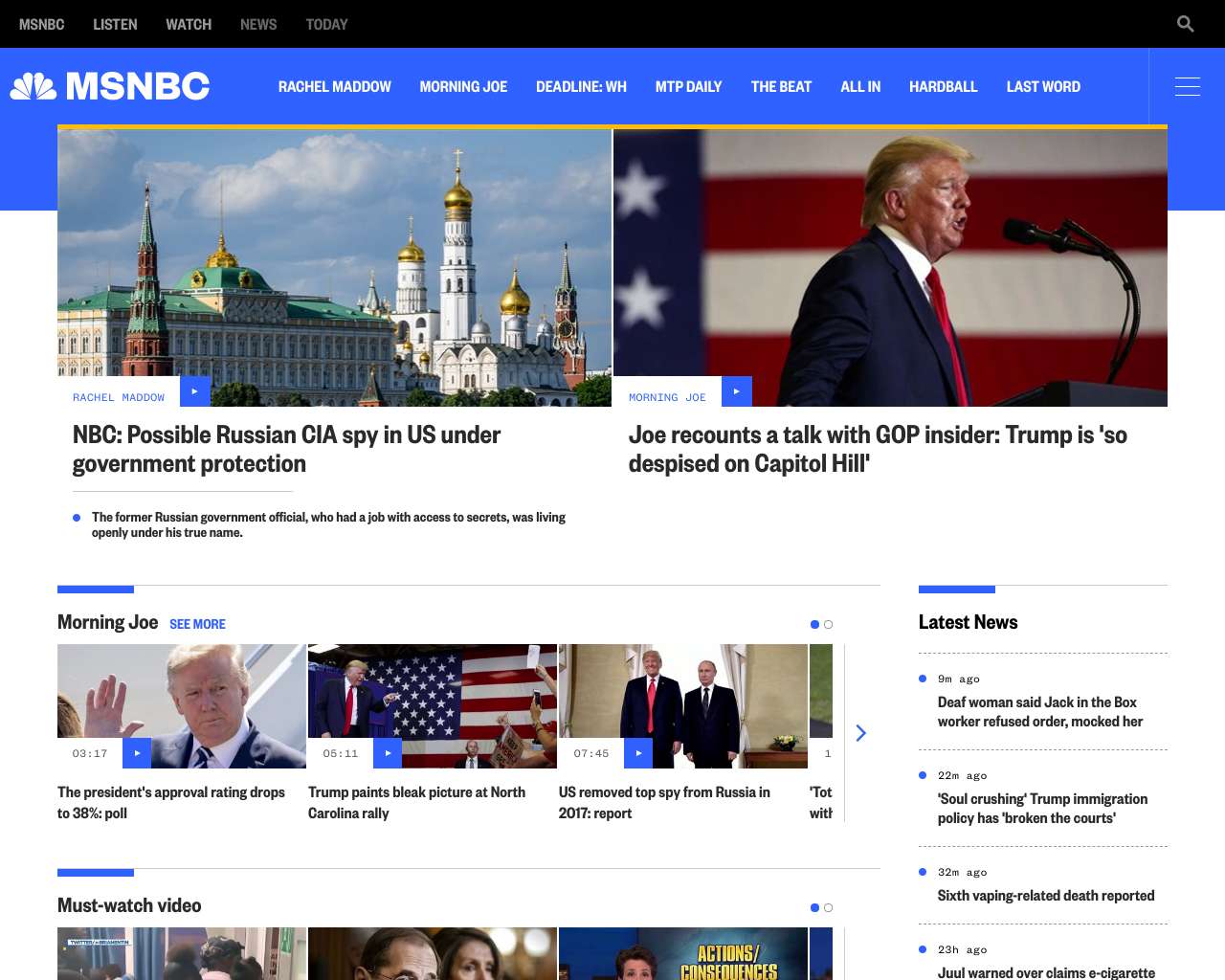Play the 07:45 top spy video
The width and height of the screenshot is (1225, 980).
pos(638,753)
